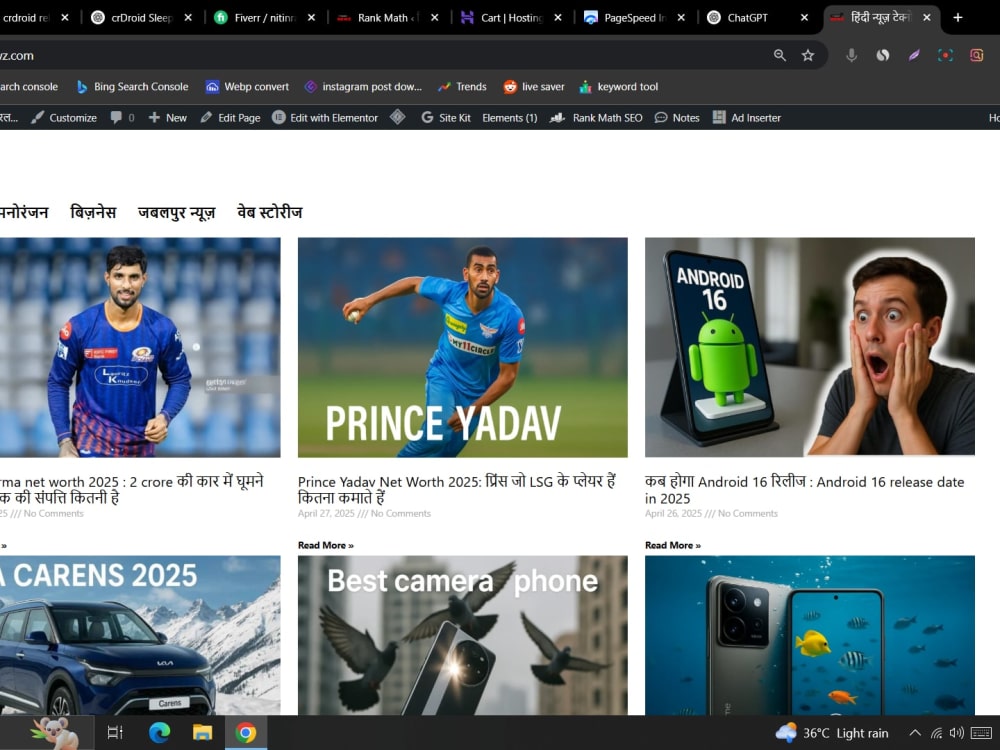Open the Prince Yadav article thumbnail
This screenshot has height=750, width=1000.
click(462, 348)
